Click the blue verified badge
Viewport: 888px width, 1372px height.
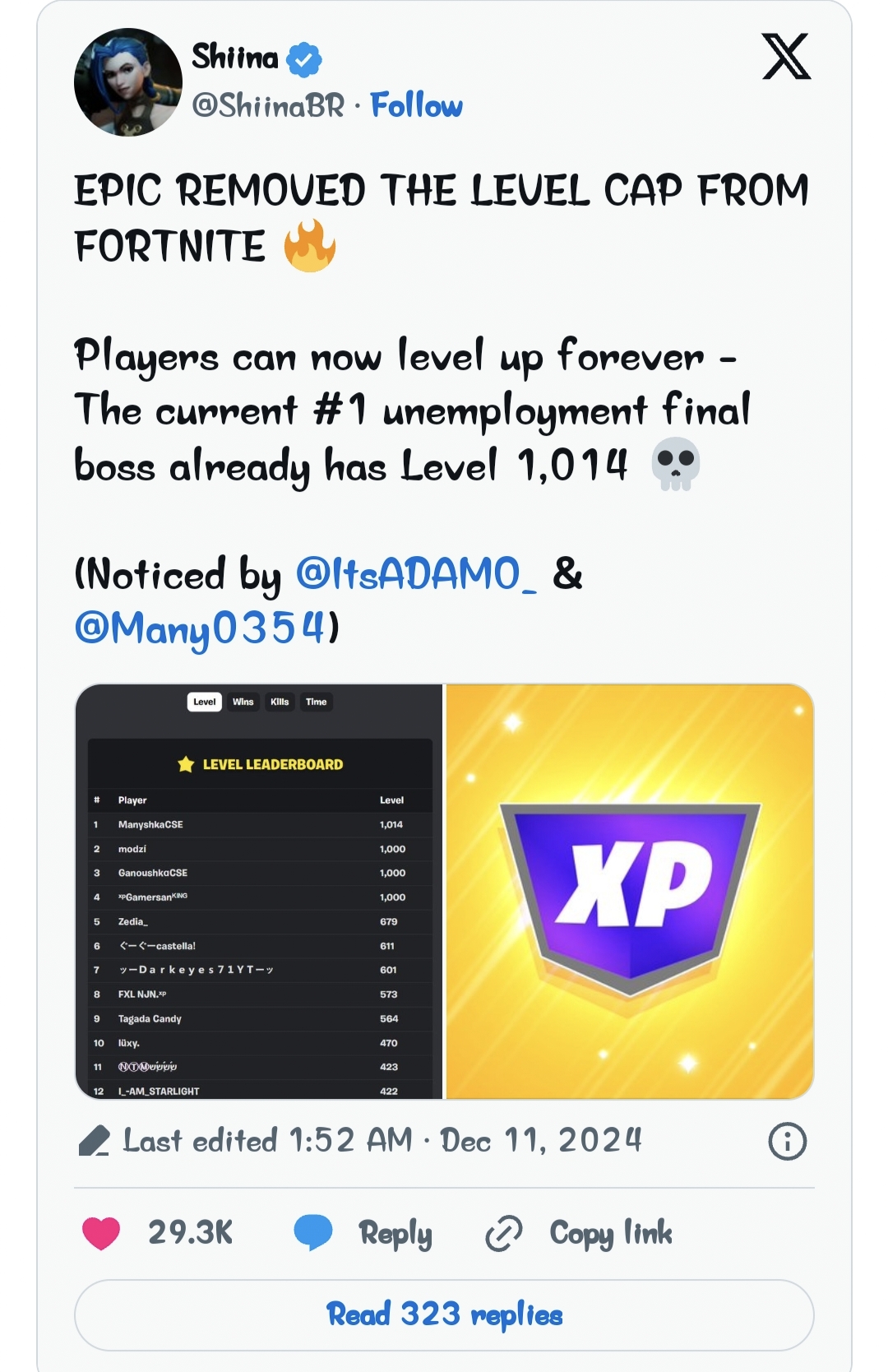point(304,59)
